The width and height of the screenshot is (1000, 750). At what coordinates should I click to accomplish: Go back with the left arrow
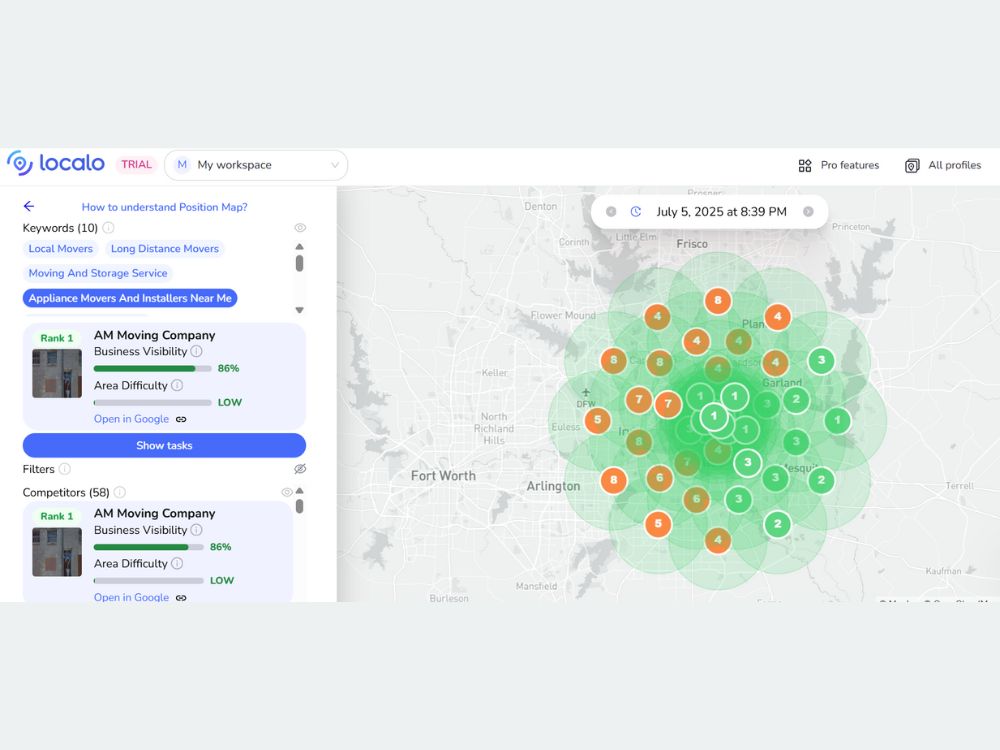coord(29,206)
